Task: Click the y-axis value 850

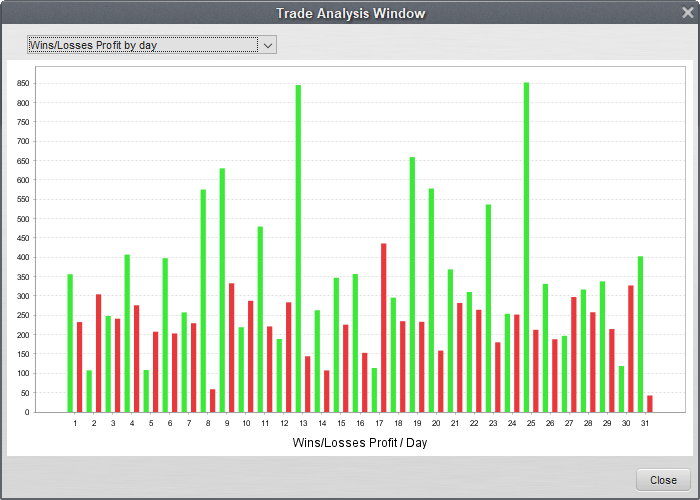Action: 23,83
